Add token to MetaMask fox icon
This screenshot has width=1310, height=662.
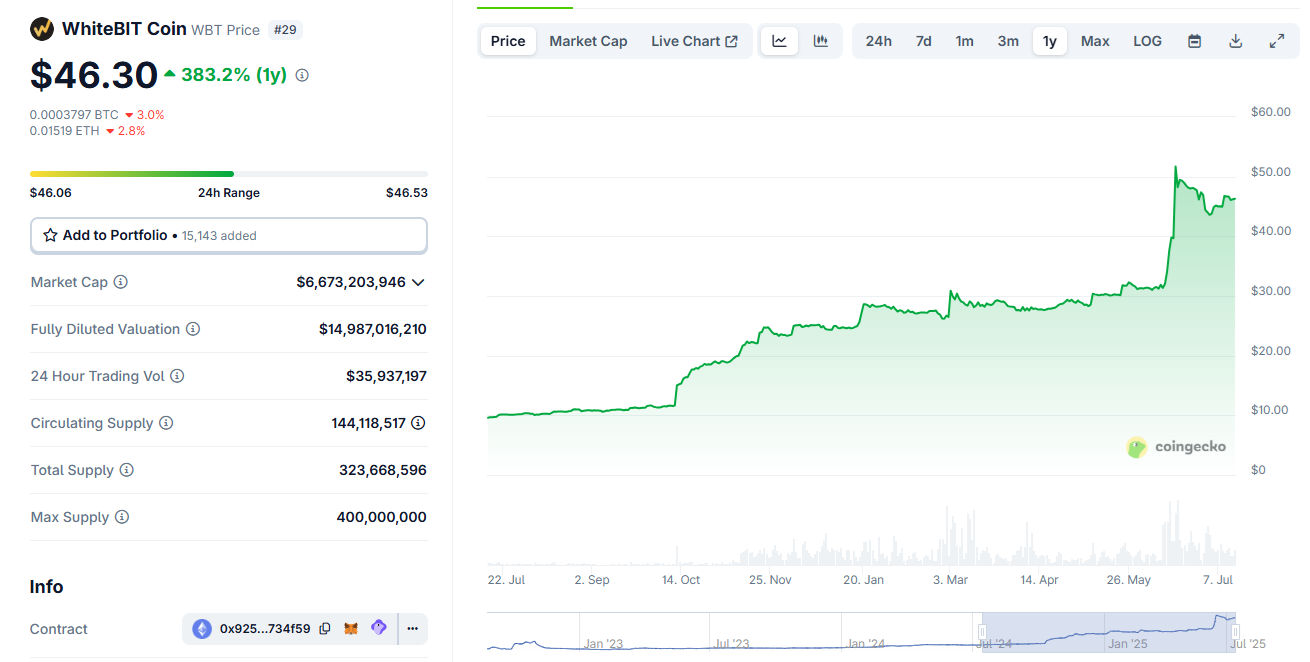point(351,629)
